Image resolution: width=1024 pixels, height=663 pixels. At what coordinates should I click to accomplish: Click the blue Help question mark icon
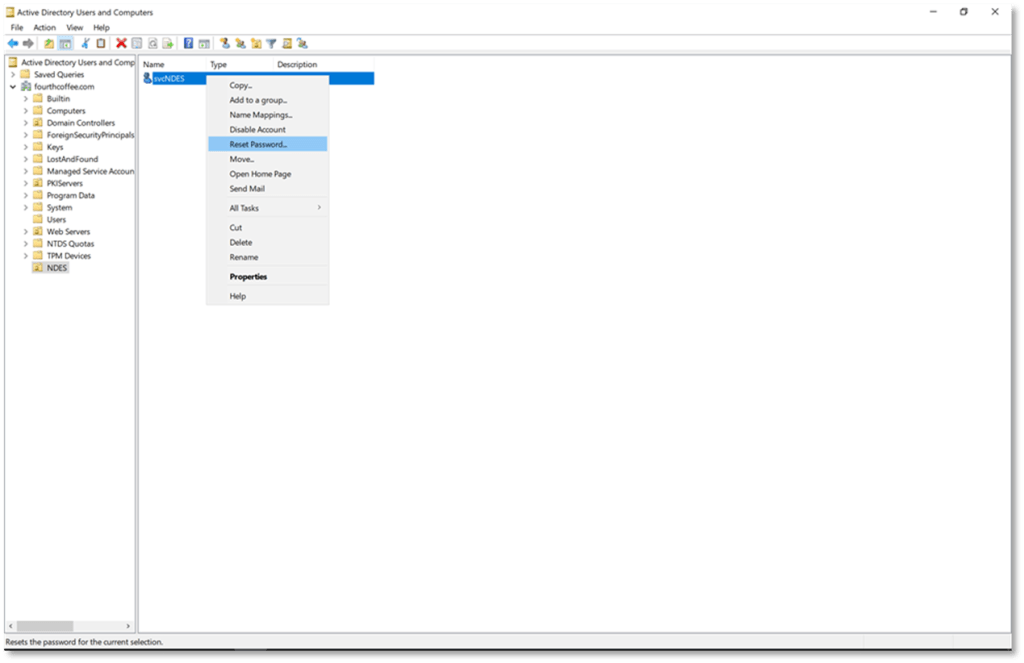coord(188,43)
